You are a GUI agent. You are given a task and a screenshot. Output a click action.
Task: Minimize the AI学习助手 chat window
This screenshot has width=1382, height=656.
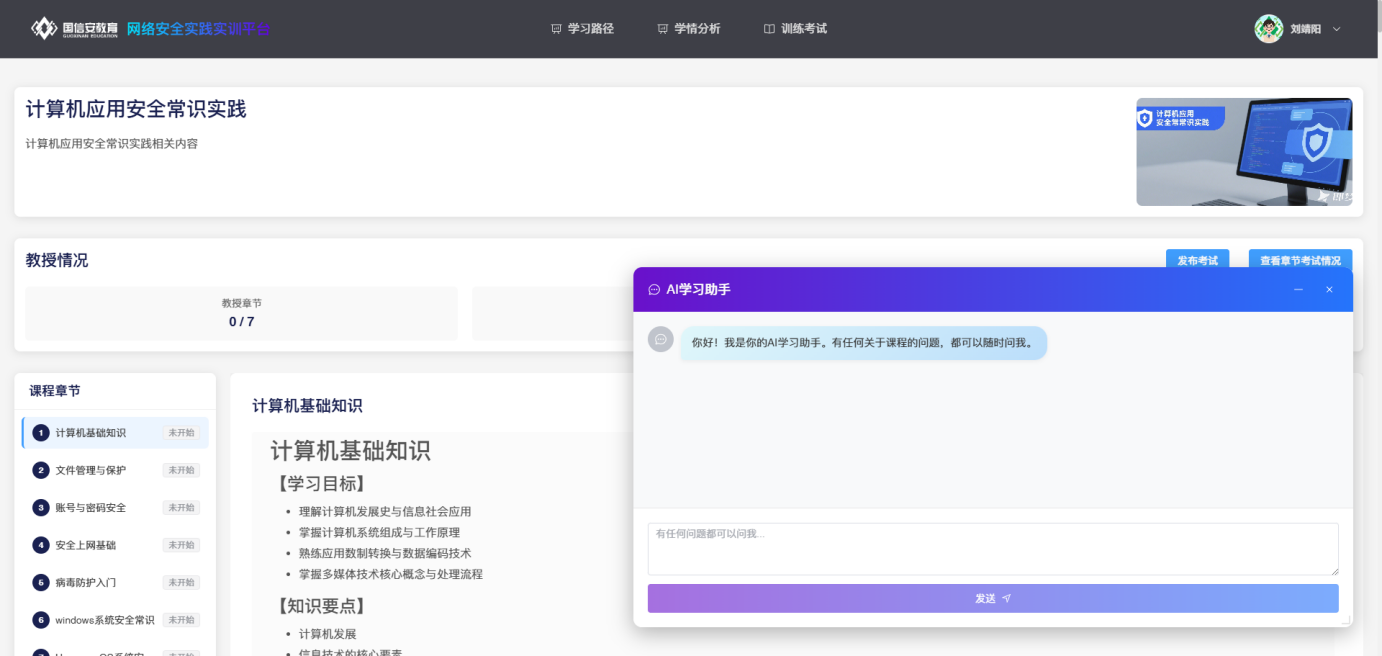[x=1298, y=289]
